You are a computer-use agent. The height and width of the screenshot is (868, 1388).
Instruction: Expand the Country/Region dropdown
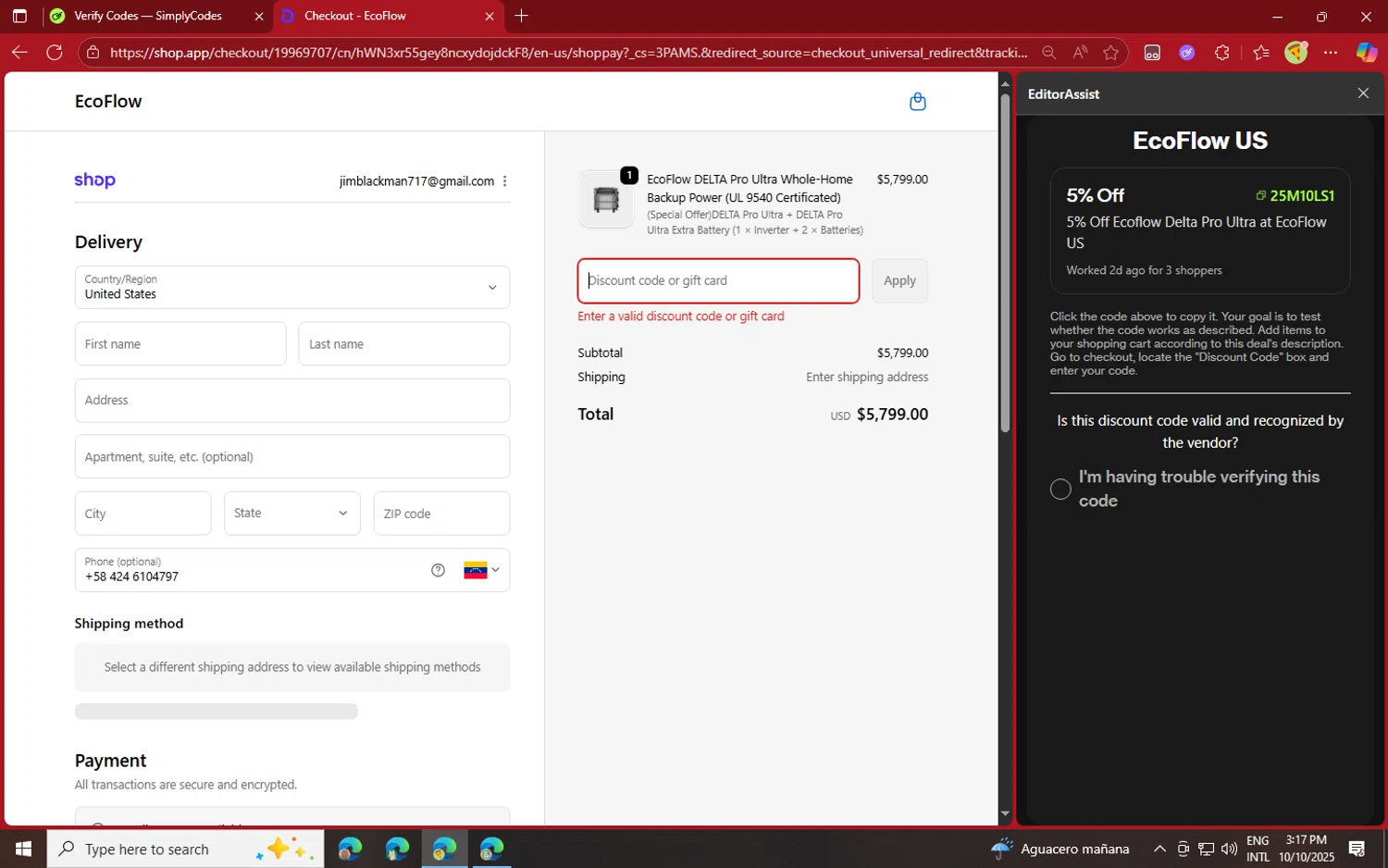coord(292,287)
